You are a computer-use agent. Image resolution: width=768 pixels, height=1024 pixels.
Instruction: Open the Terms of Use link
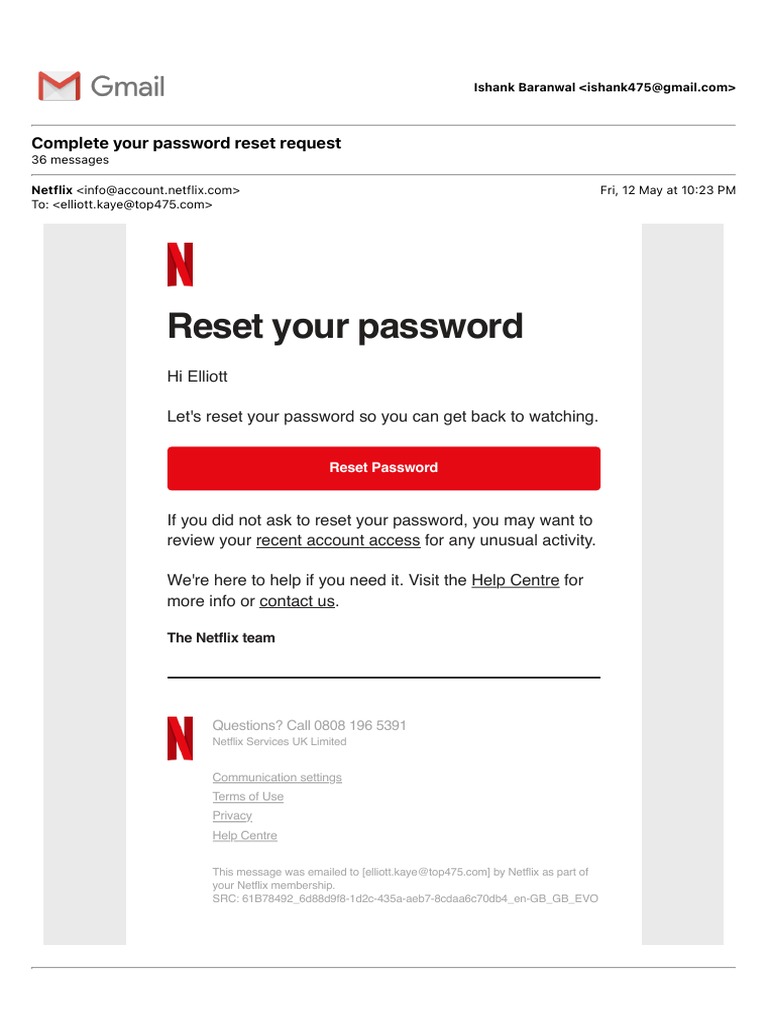tap(248, 797)
